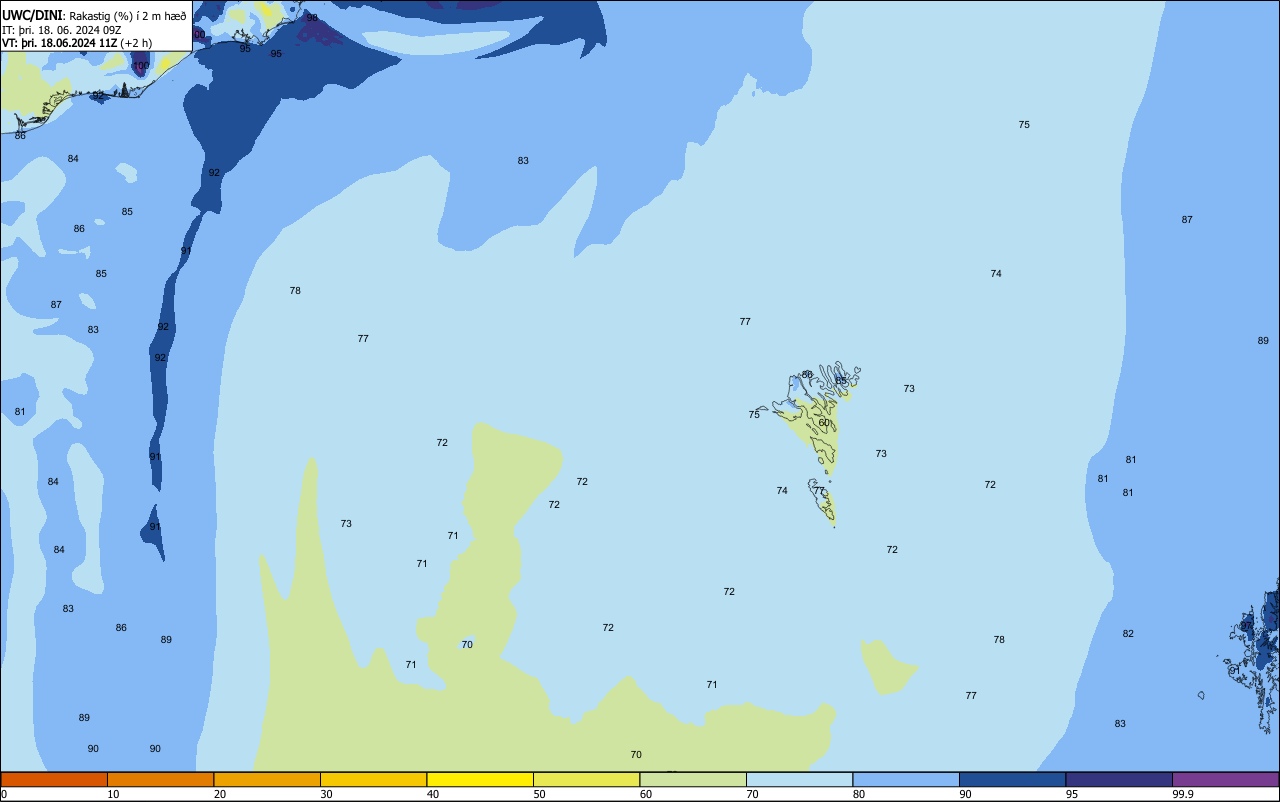Click the purple legend swatch above 99.9
This screenshot has height=802, width=1280.
[x=1225, y=779]
